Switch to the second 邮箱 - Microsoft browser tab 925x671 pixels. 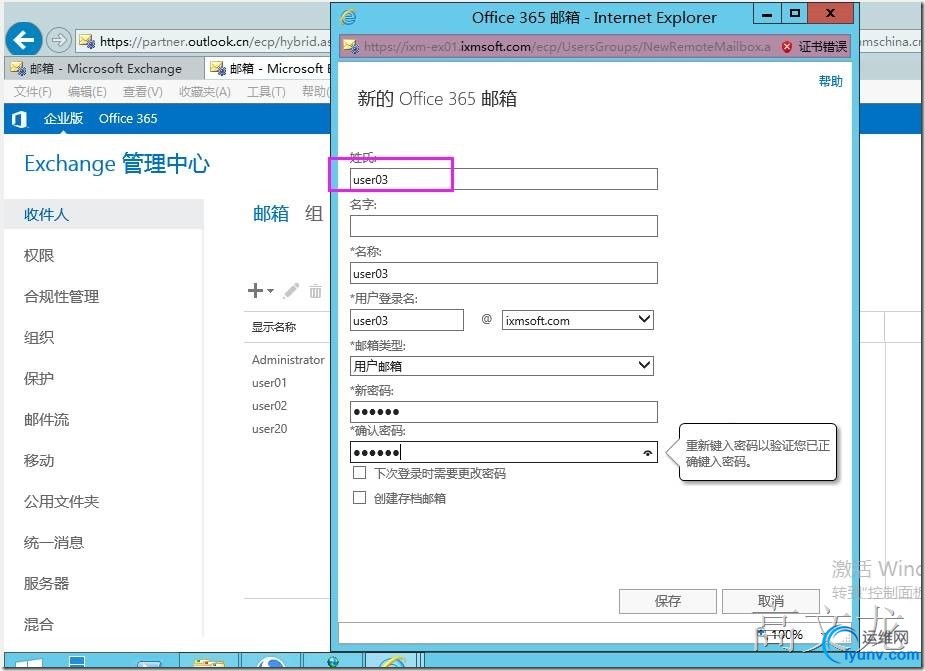pyautogui.click(x=268, y=68)
